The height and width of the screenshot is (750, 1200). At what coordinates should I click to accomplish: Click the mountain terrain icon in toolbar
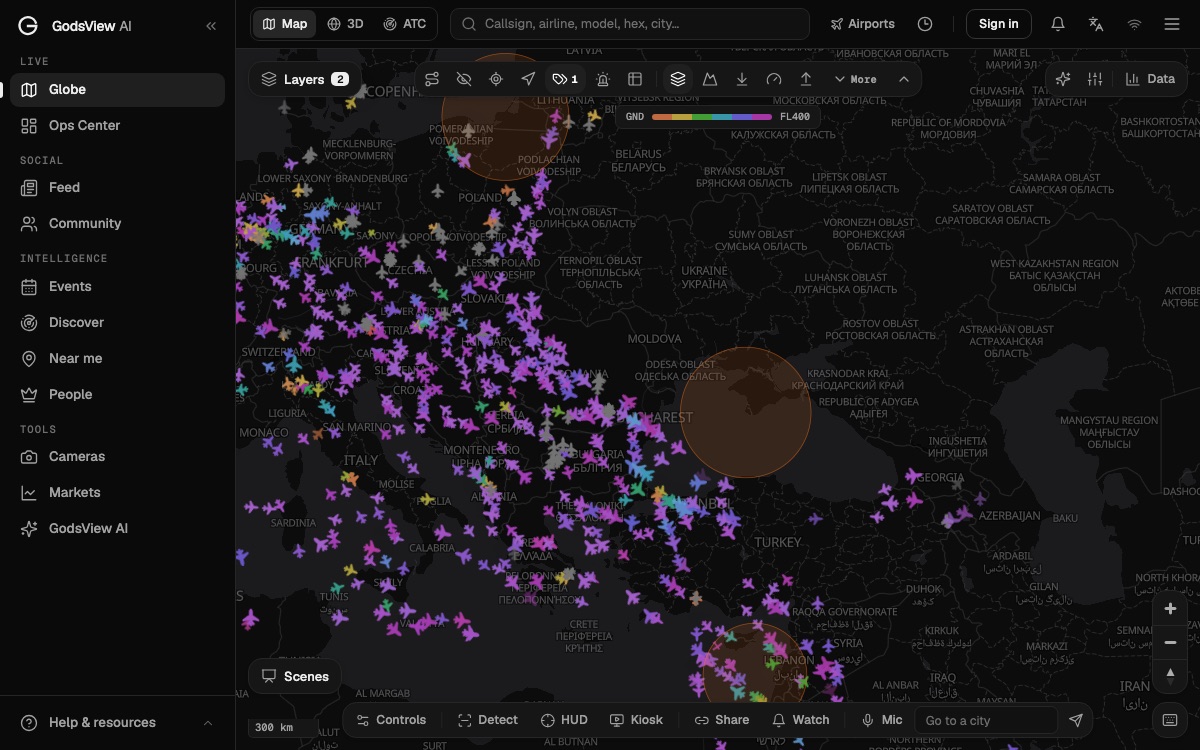710,79
